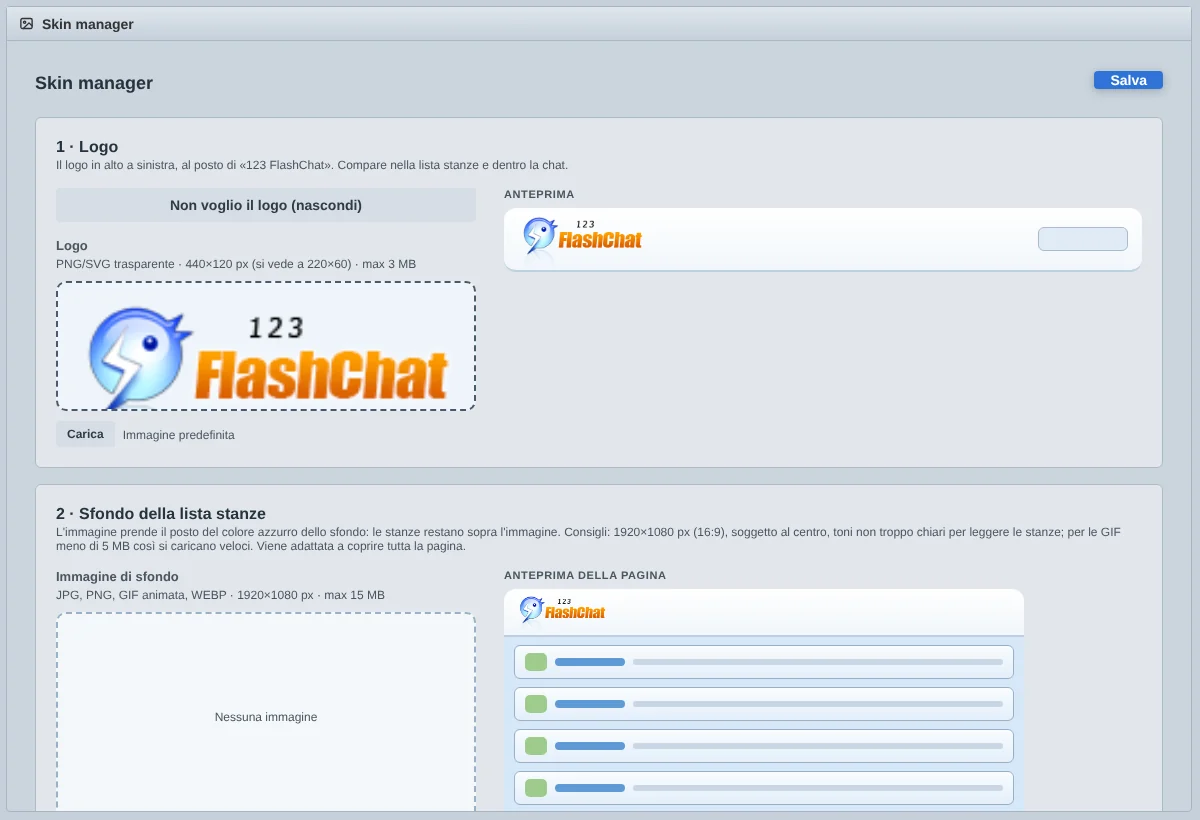Click the third room's green icon in the preview
The width and height of the screenshot is (1200, 820).
[536, 746]
